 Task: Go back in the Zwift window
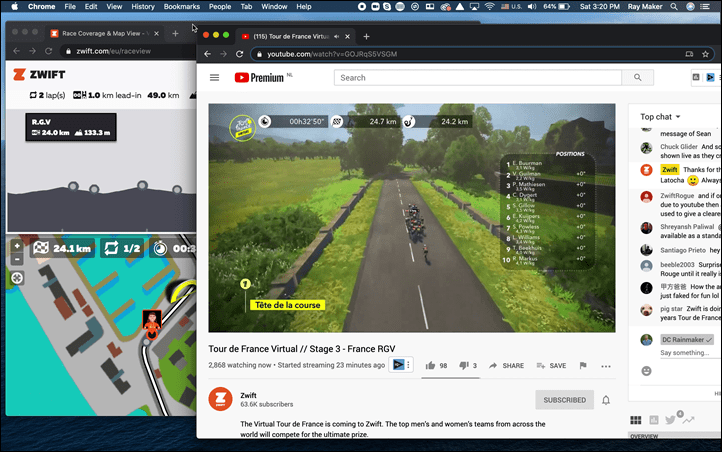pyautogui.click(x=17, y=51)
